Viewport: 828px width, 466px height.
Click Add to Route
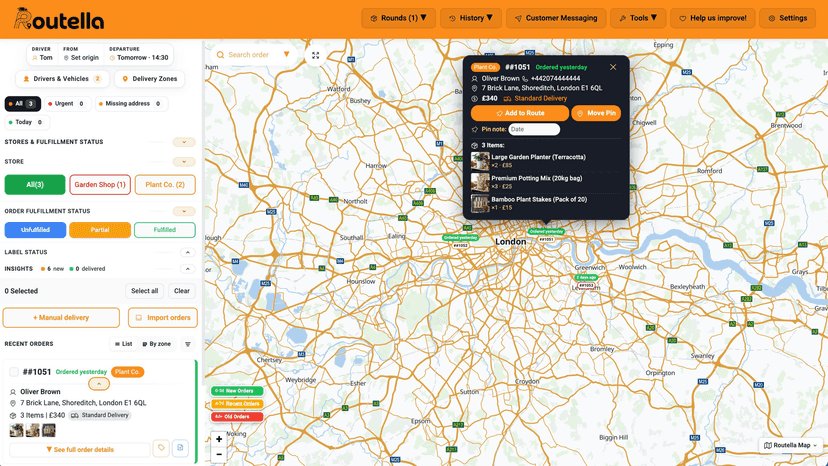pyautogui.click(x=520, y=113)
